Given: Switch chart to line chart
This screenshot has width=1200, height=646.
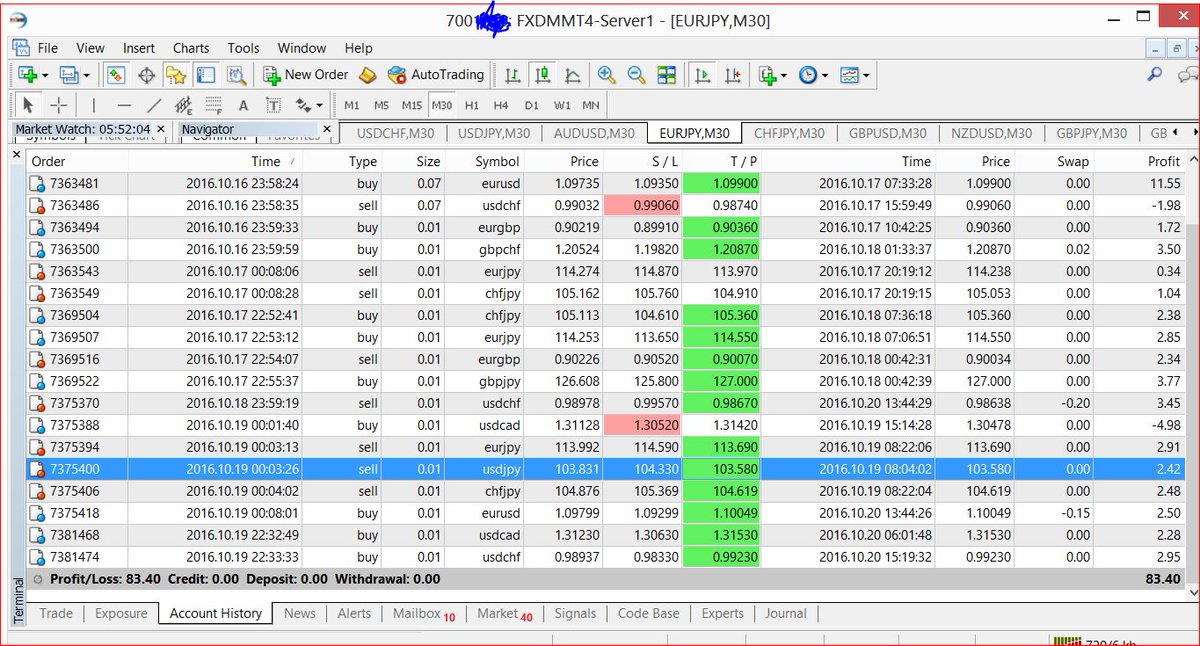Looking at the screenshot, I should pyautogui.click(x=573, y=74).
